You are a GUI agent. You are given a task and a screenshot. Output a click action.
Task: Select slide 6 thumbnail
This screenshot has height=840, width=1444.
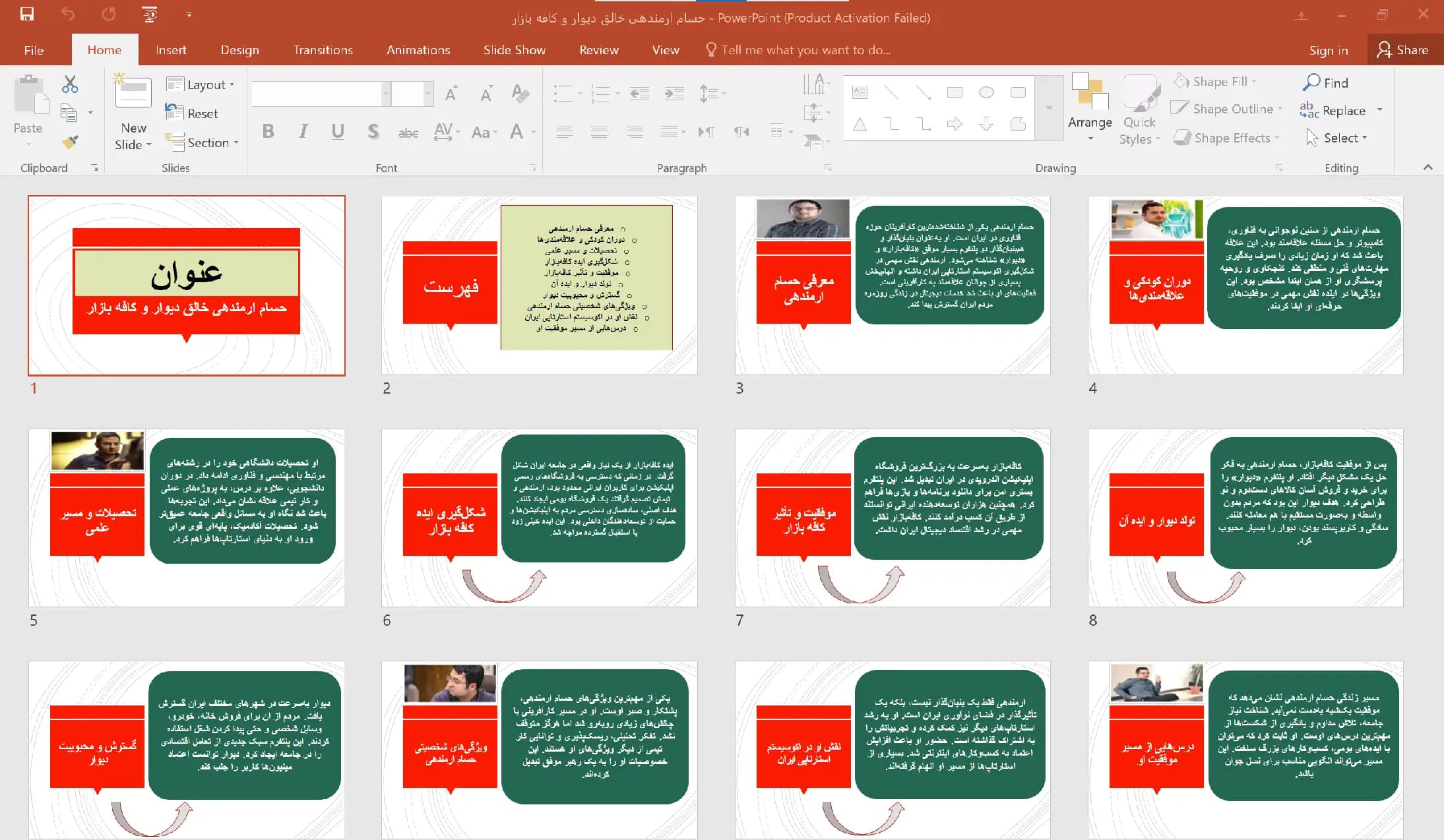click(x=539, y=518)
